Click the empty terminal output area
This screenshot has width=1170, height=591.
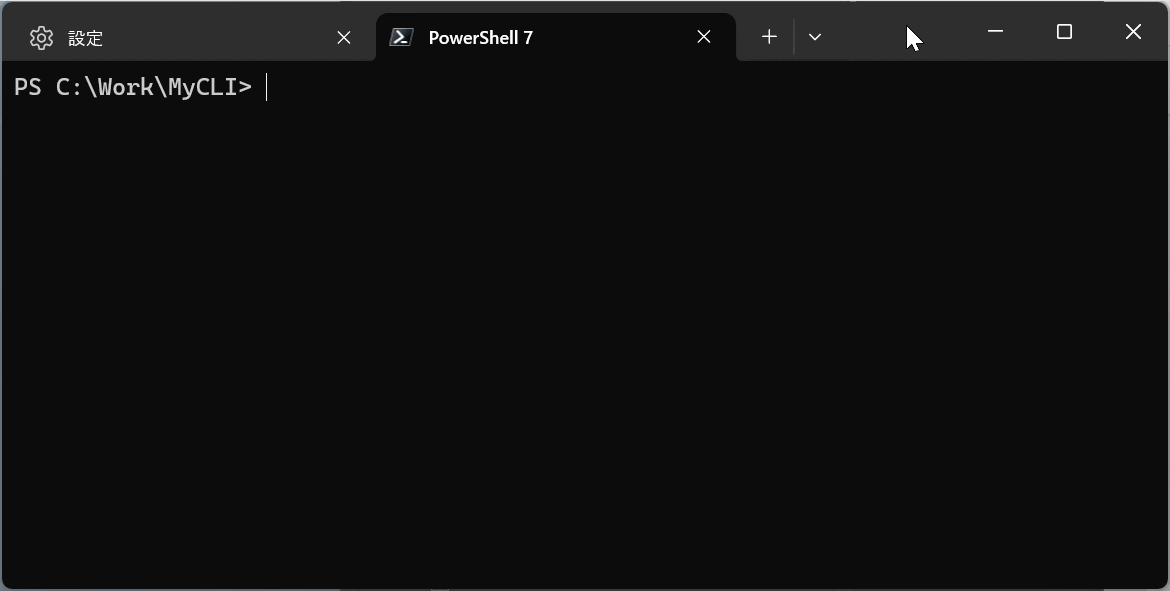[x=585, y=330]
